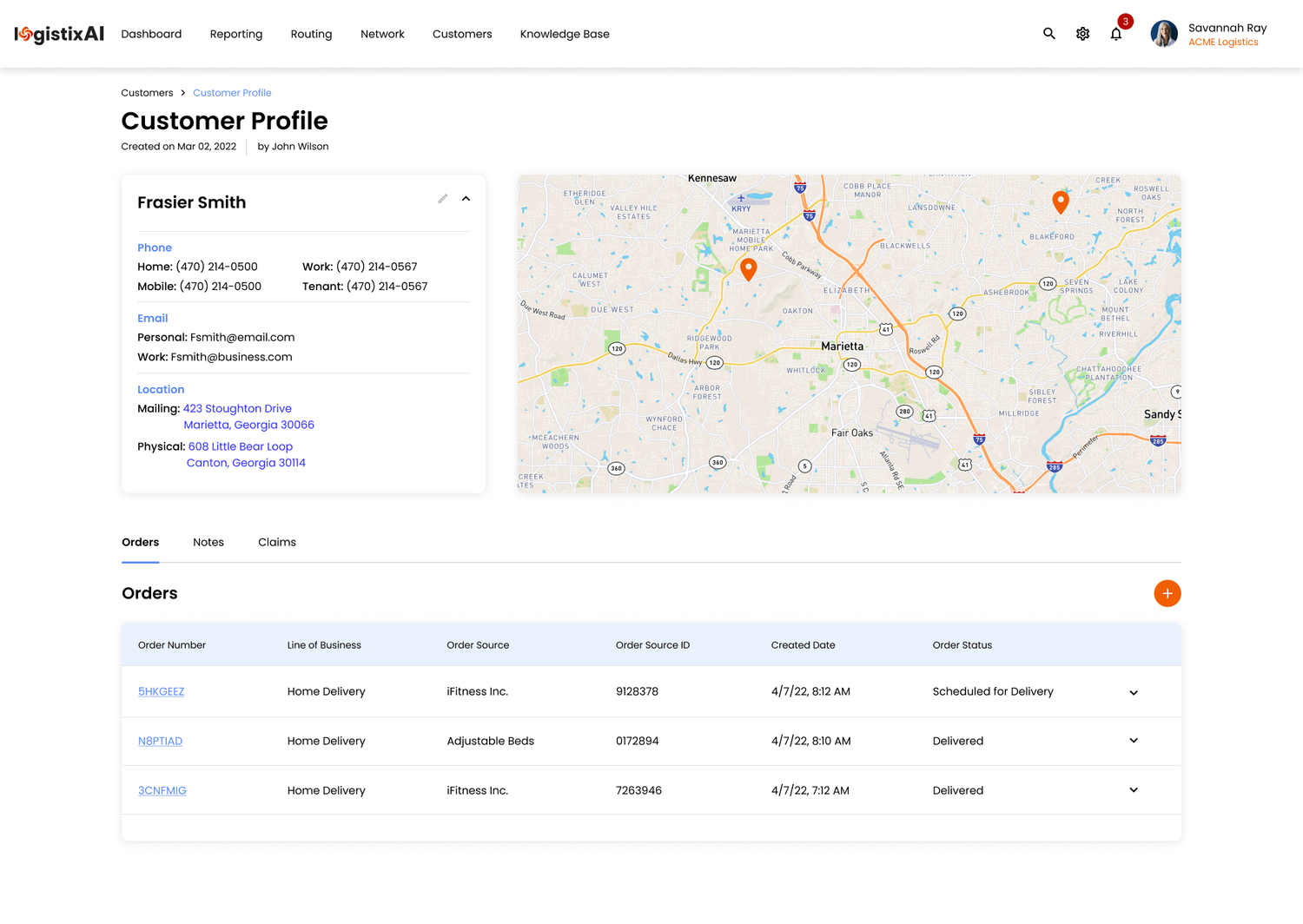Open the Routing menu item
The height and width of the screenshot is (924, 1303).
click(311, 34)
